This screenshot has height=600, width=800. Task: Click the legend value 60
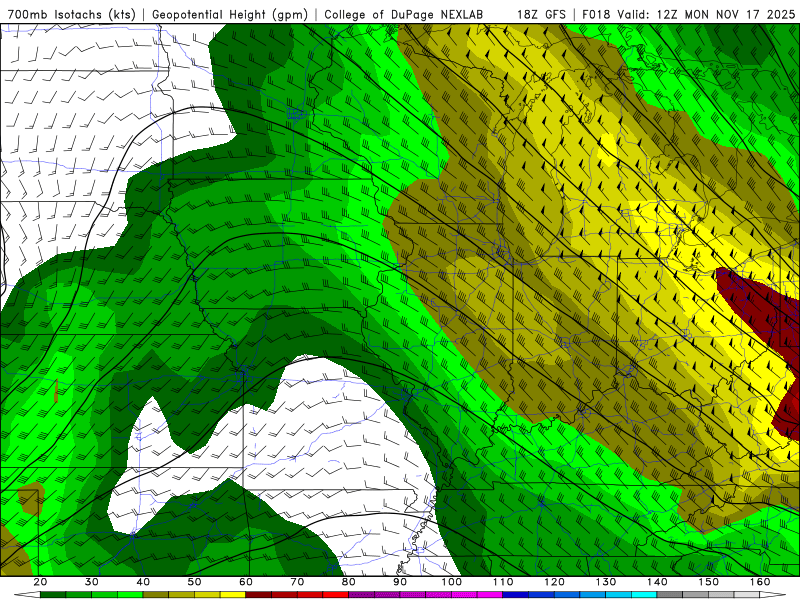tap(246, 582)
